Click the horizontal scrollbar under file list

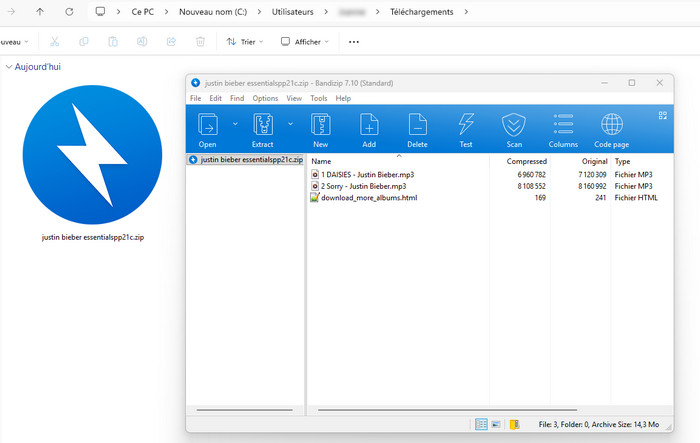coord(447,410)
